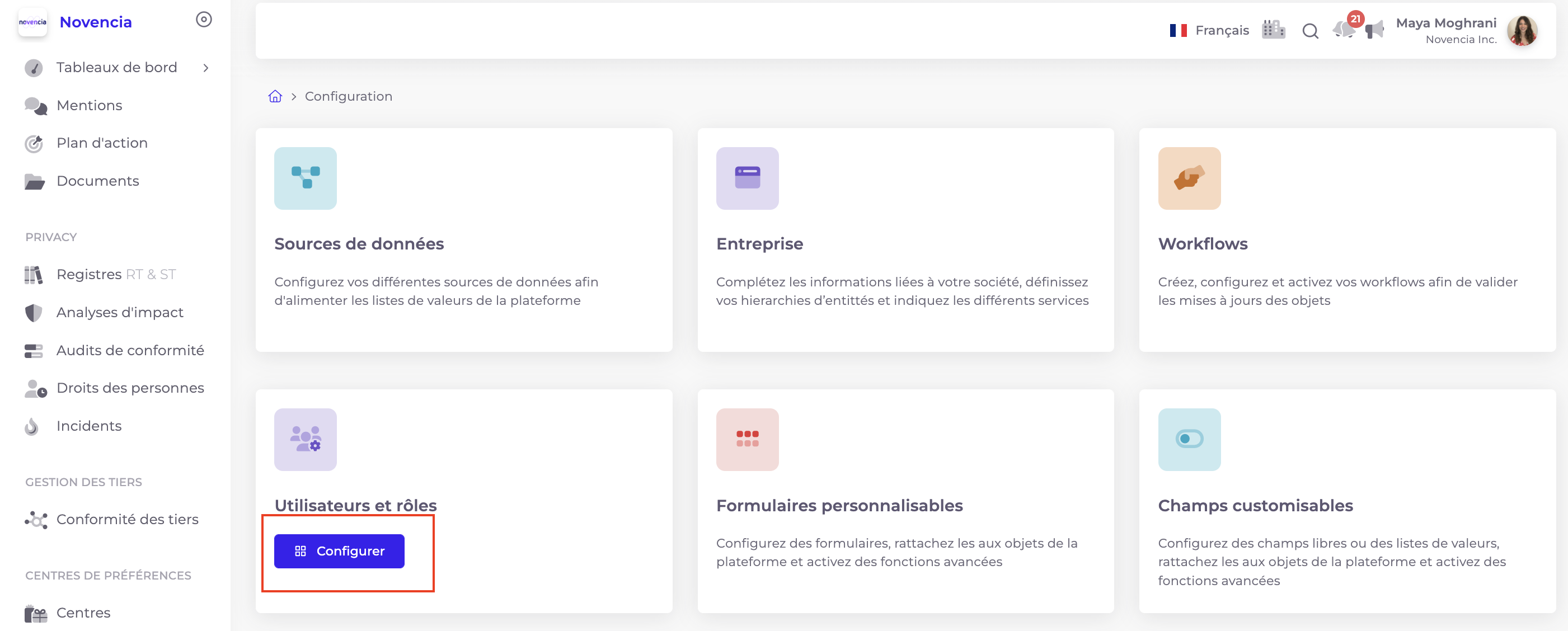Click the Sources de données card icon
1568x631 pixels.
click(305, 178)
